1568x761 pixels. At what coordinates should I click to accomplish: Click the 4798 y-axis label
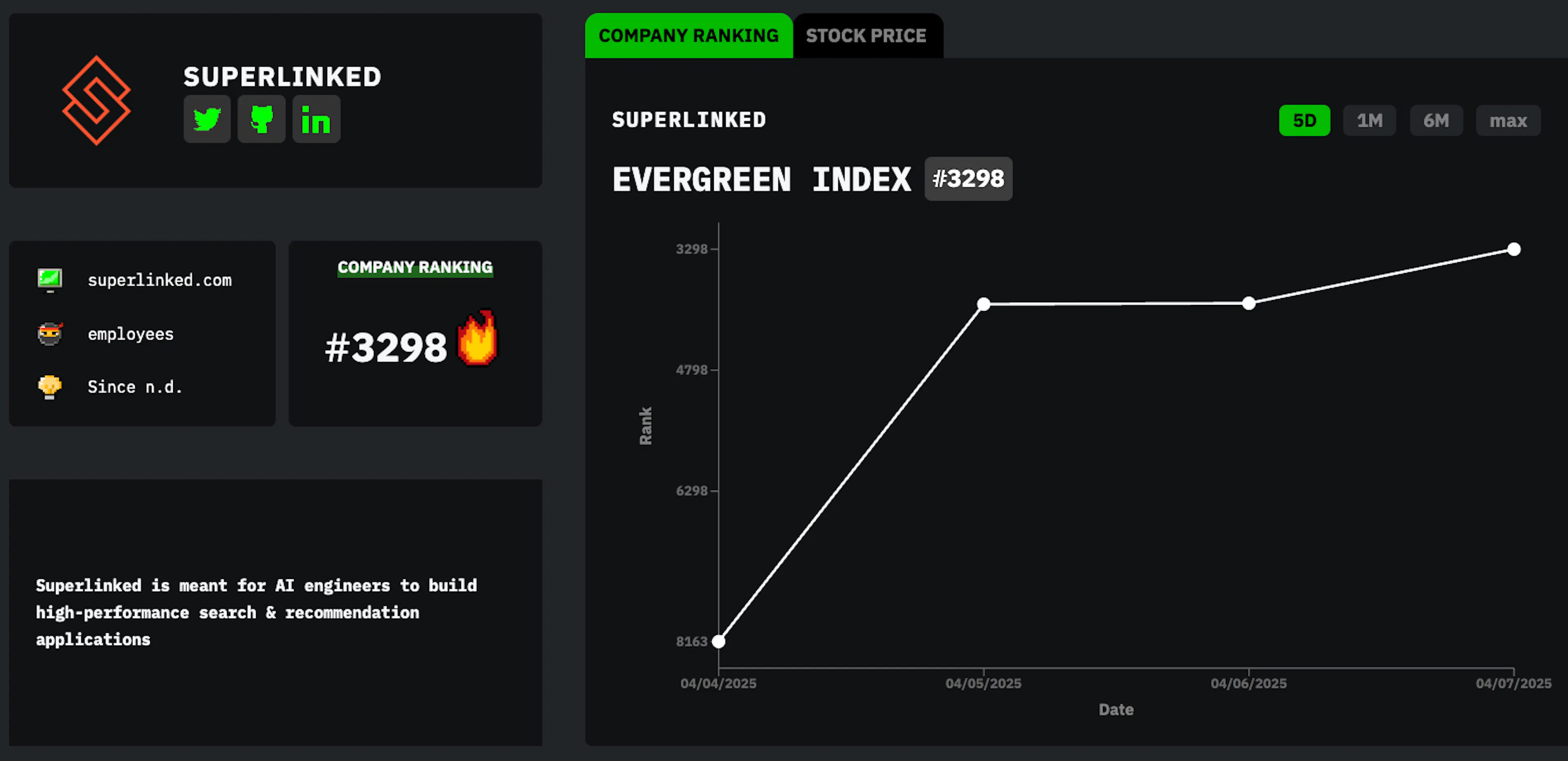[x=691, y=369]
